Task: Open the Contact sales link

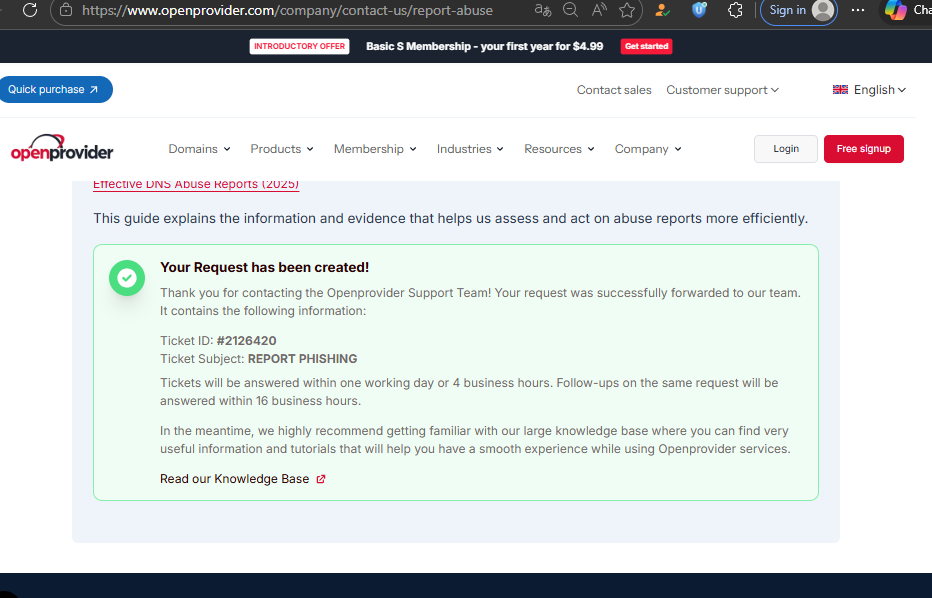Action: point(614,90)
